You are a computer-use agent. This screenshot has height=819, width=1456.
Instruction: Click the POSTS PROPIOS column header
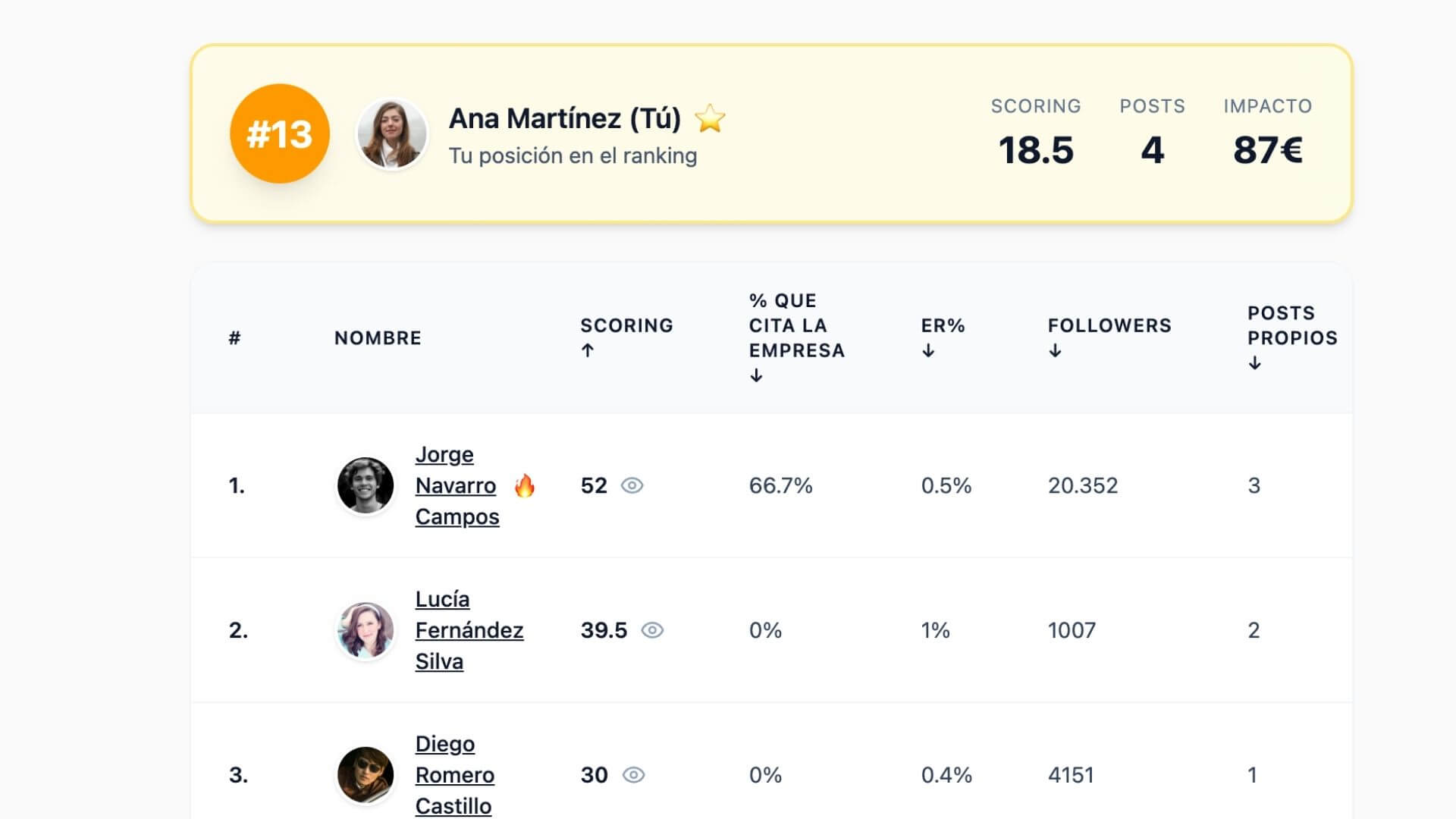(1291, 337)
